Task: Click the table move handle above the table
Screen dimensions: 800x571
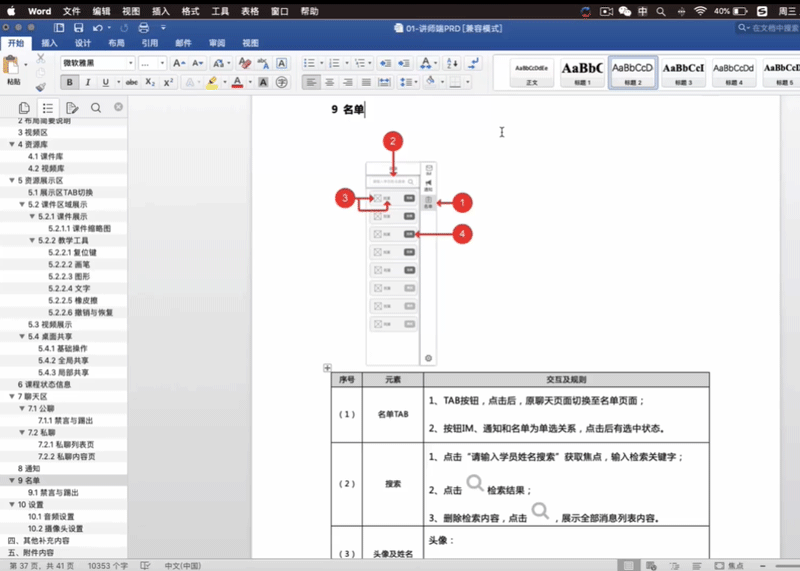Action: (327, 367)
